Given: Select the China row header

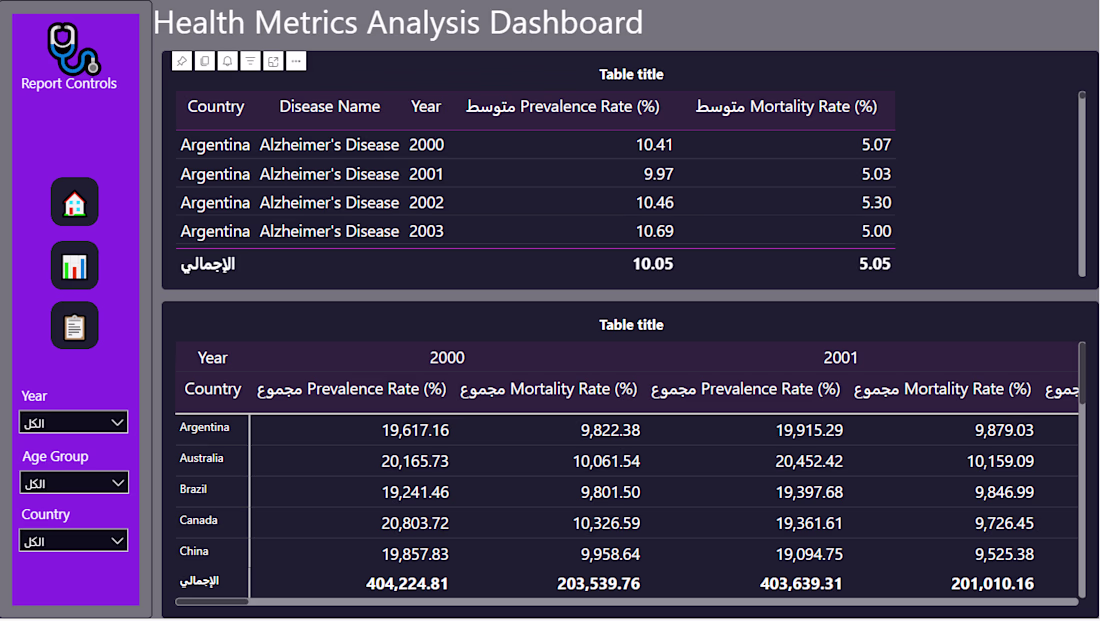Looking at the screenshot, I should tap(194, 552).
